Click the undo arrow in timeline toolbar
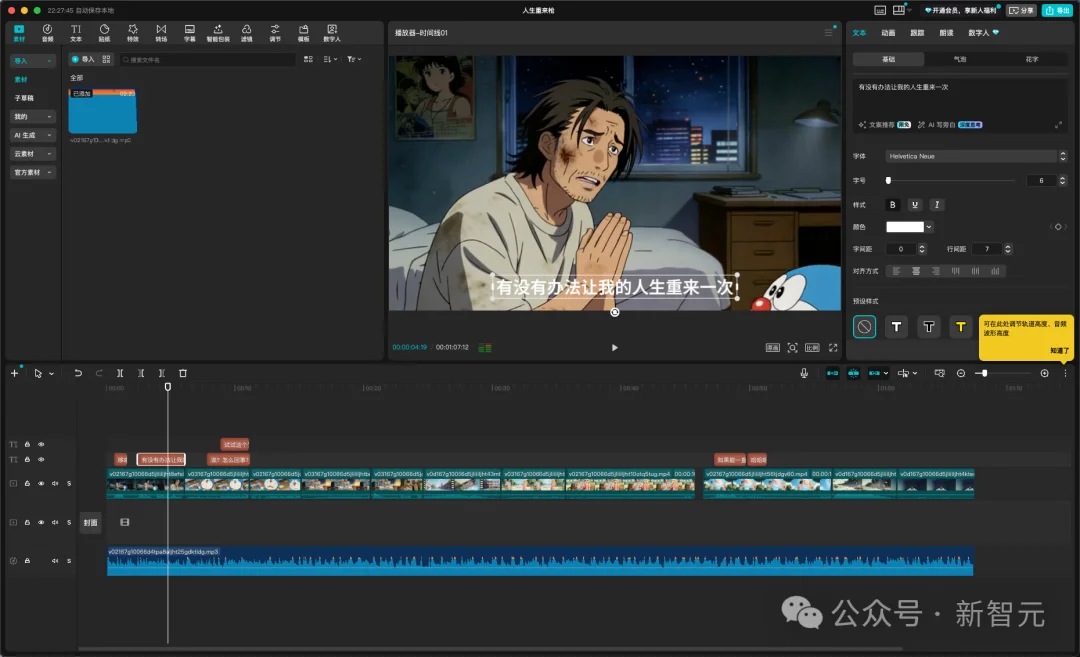The width and height of the screenshot is (1080, 657). 78,373
